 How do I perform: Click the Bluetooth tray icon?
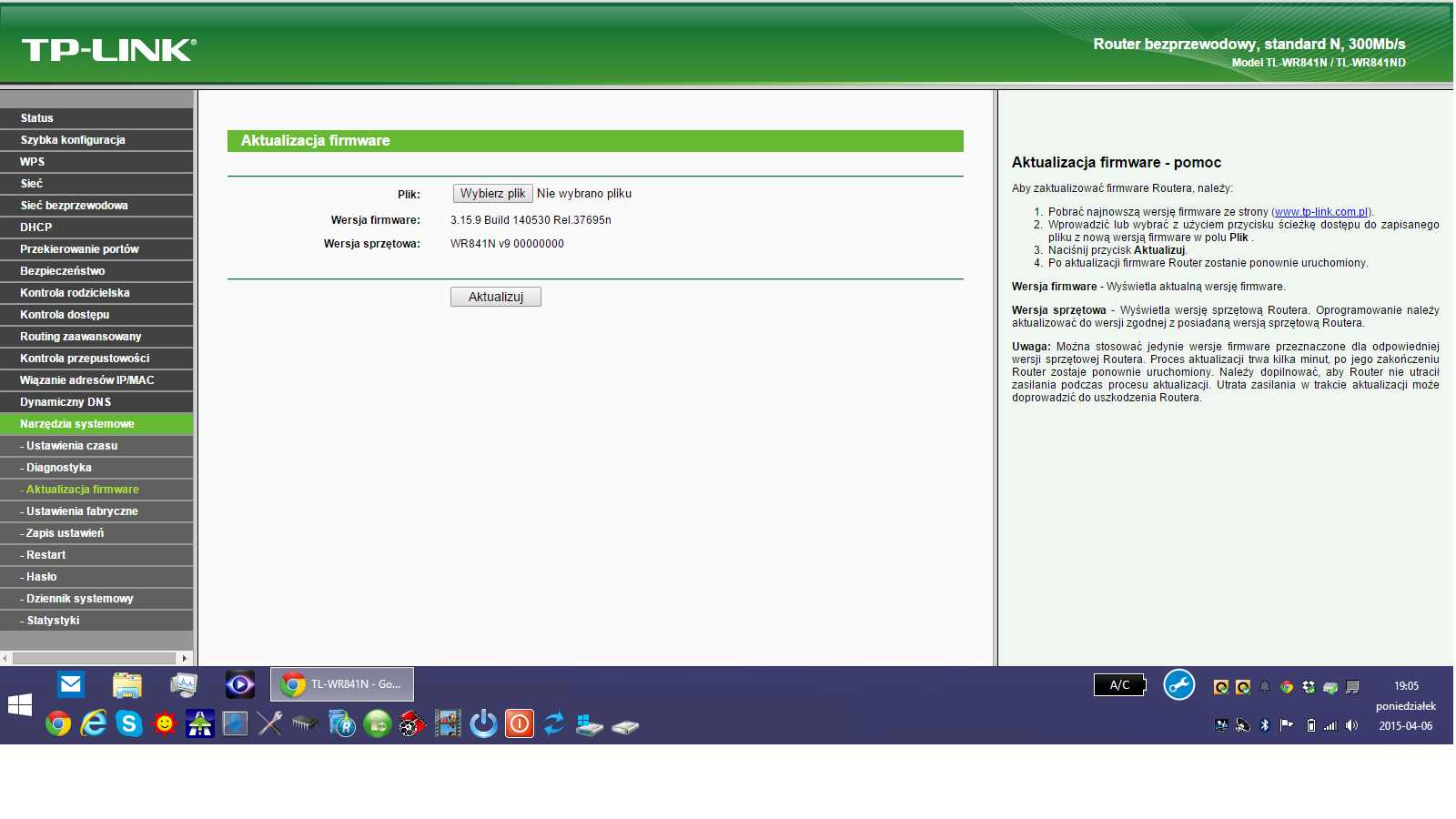click(1264, 725)
